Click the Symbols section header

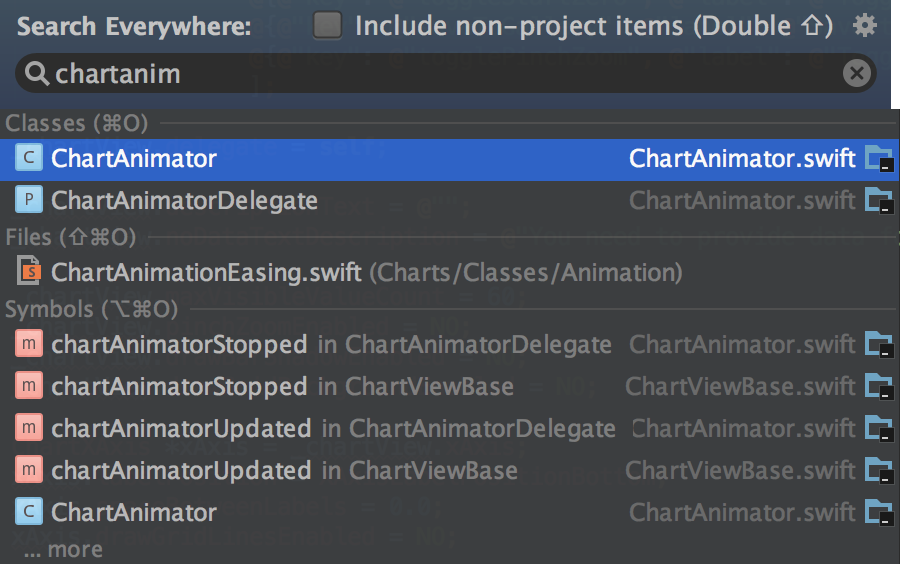pyautogui.click(x=92, y=309)
